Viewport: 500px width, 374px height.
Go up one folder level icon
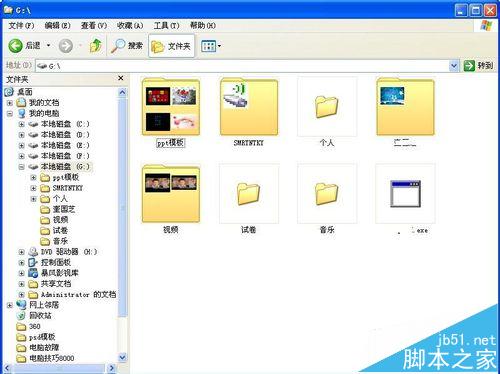click(x=96, y=46)
